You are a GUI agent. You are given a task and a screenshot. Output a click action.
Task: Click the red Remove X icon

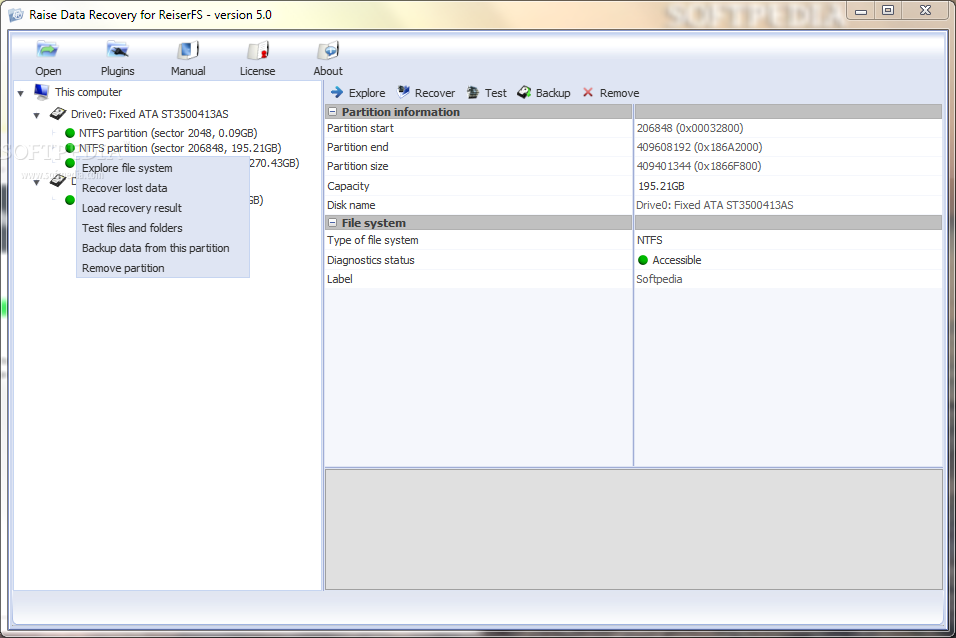(x=588, y=92)
